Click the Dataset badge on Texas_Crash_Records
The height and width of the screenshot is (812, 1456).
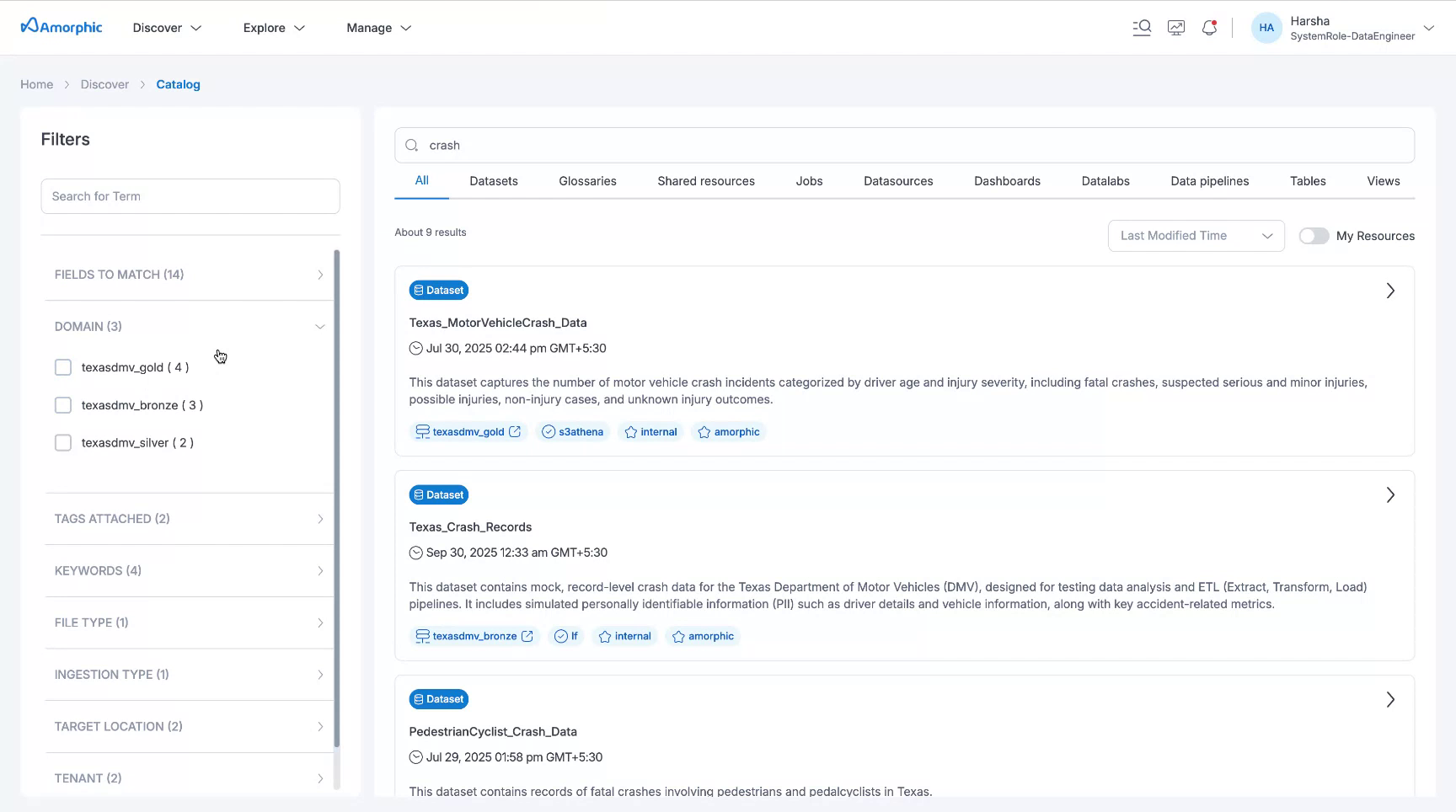pyautogui.click(x=438, y=494)
